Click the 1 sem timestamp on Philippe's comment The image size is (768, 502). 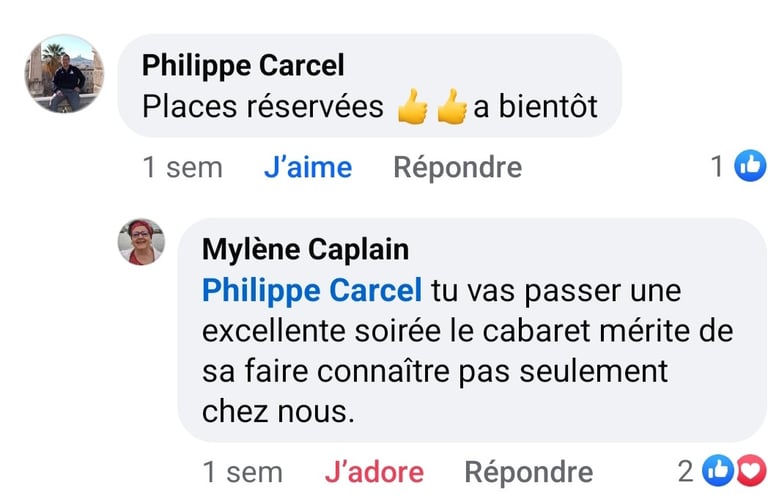tap(182, 167)
